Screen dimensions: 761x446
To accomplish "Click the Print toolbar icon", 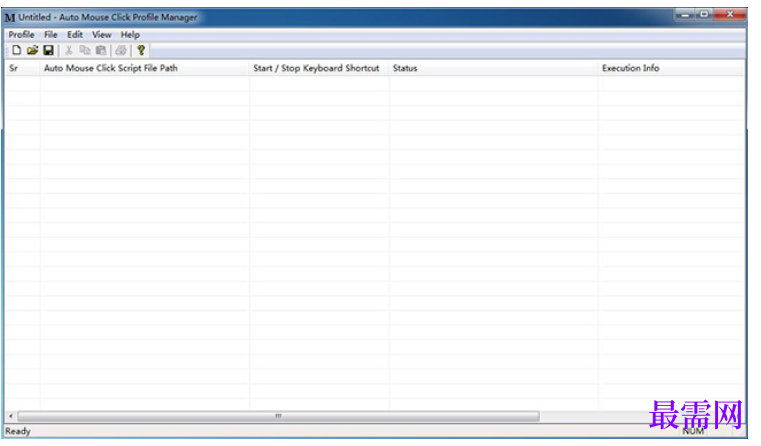I will pos(121,50).
